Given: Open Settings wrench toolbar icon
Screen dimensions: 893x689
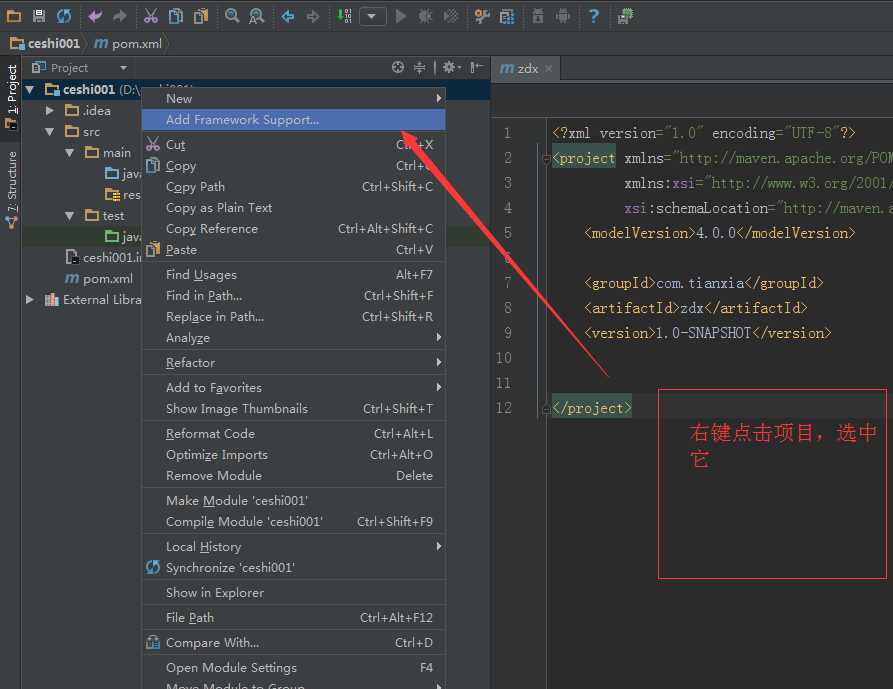Looking at the screenshot, I should click(x=482, y=17).
